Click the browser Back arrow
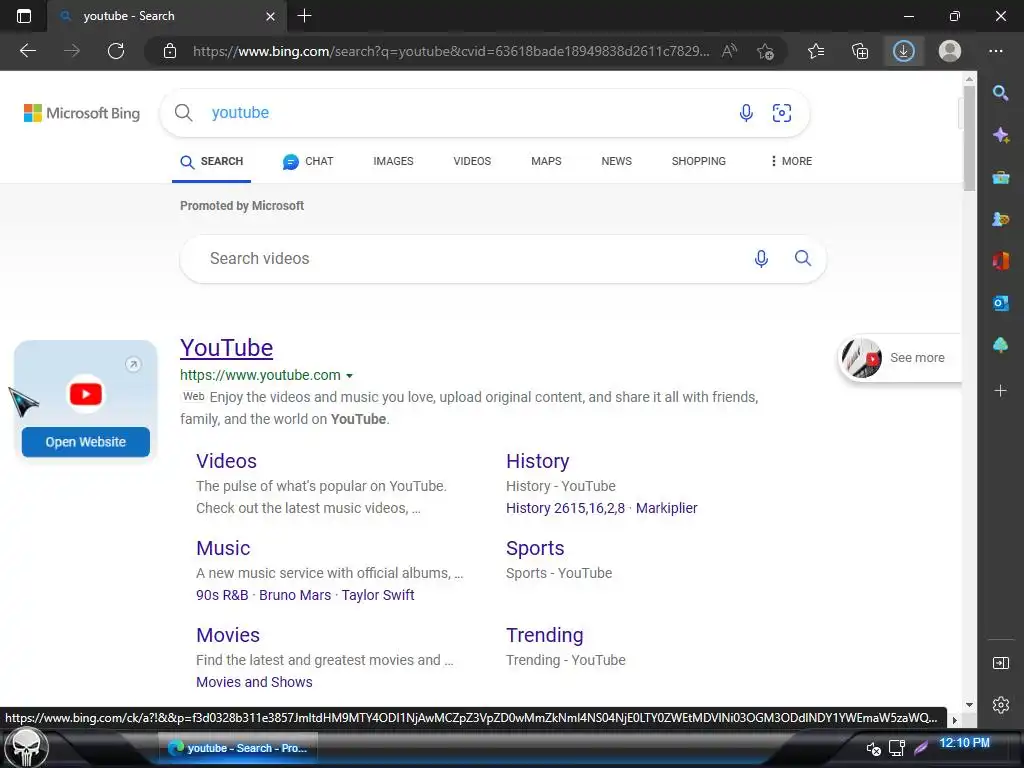The image size is (1024, 768). tap(27, 51)
